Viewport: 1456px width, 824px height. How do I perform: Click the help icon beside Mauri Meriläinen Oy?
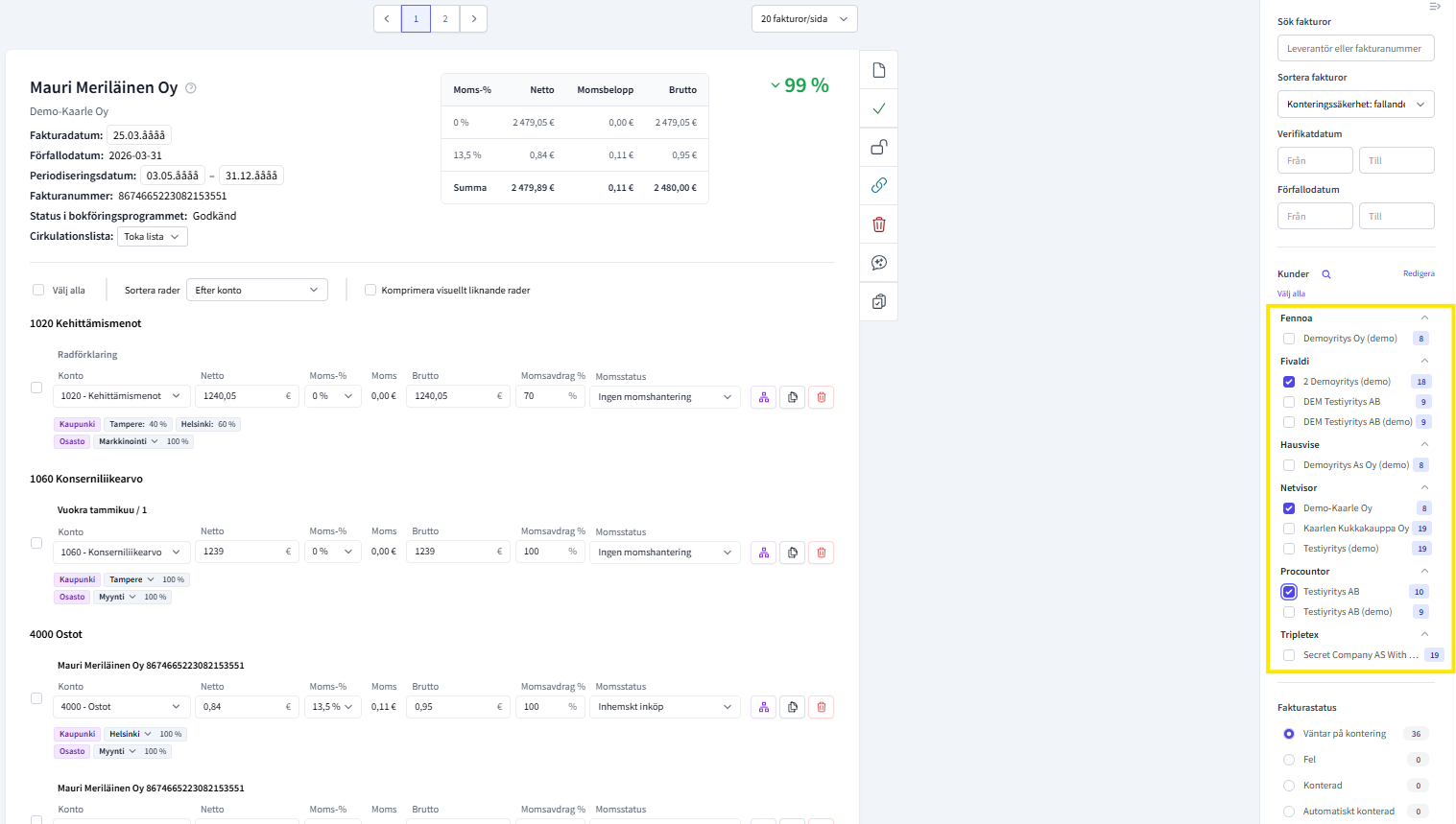pyautogui.click(x=191, y=88)
